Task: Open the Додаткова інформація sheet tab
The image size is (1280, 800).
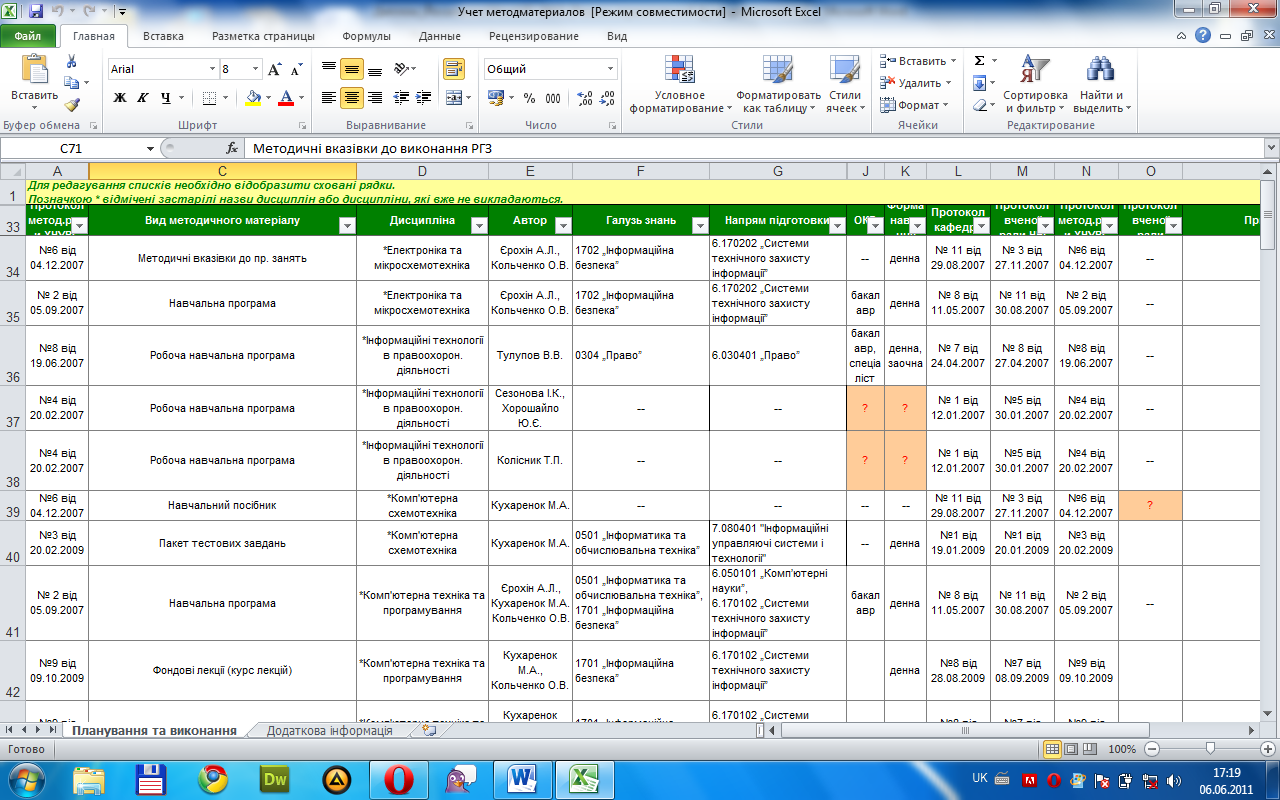Action: [x=329, y=730]
